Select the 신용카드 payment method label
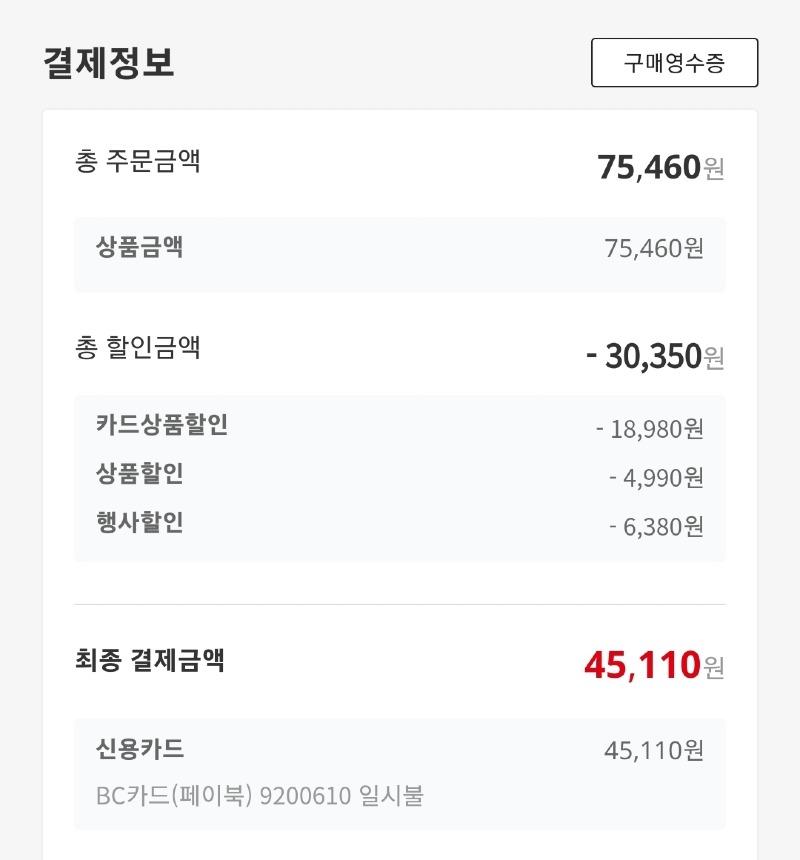 click(140, 748)
